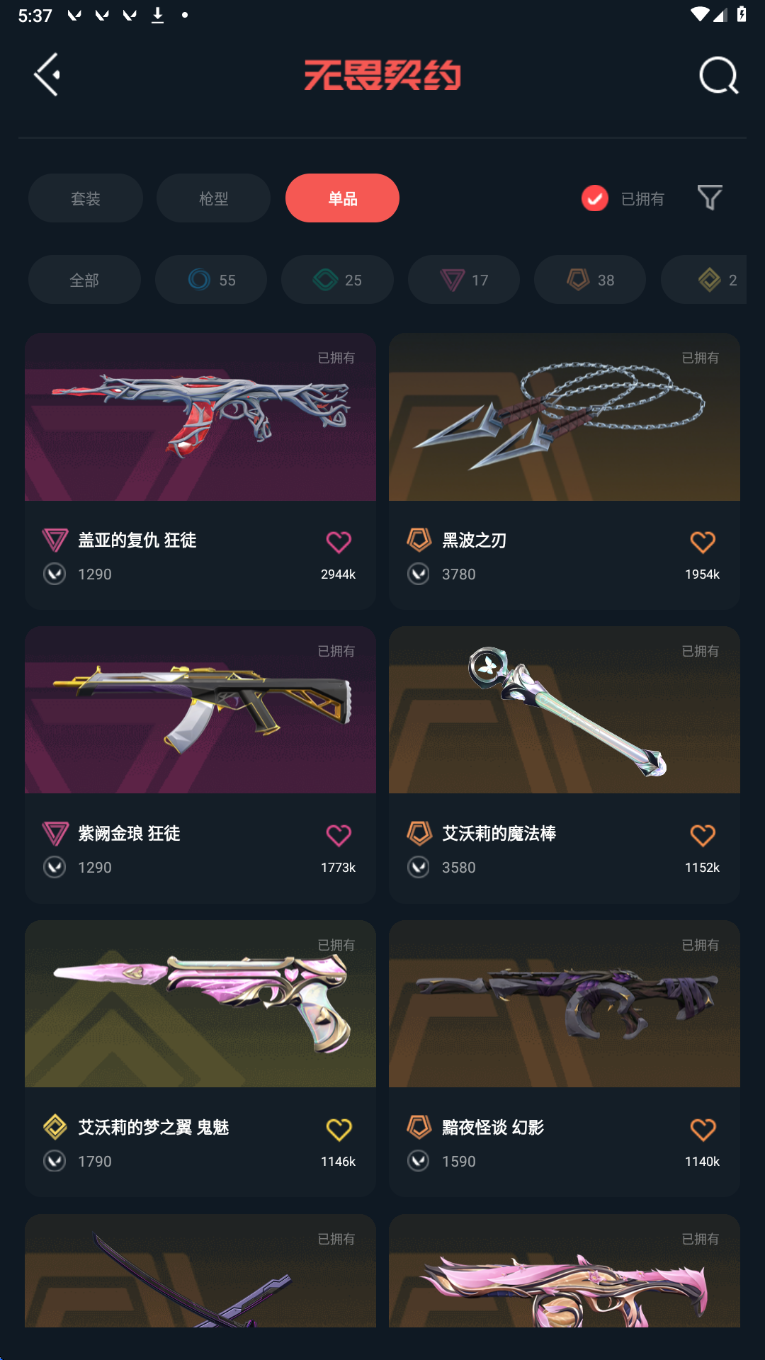Select the 全部 tier filter
765x1360 pixels.
(x=84, y=280)
